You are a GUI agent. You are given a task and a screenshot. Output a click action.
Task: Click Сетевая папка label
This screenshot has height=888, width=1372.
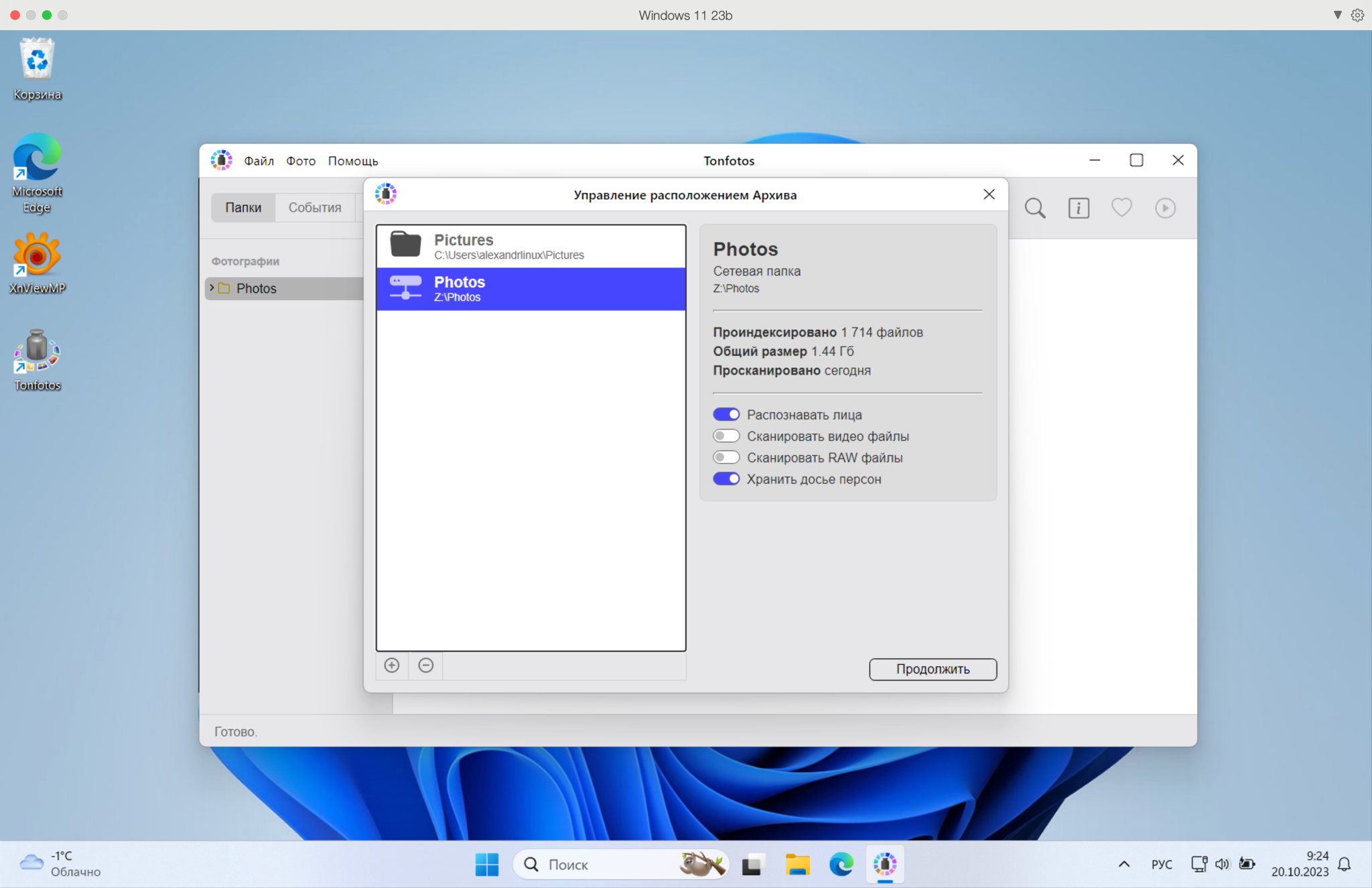(757, 271)
